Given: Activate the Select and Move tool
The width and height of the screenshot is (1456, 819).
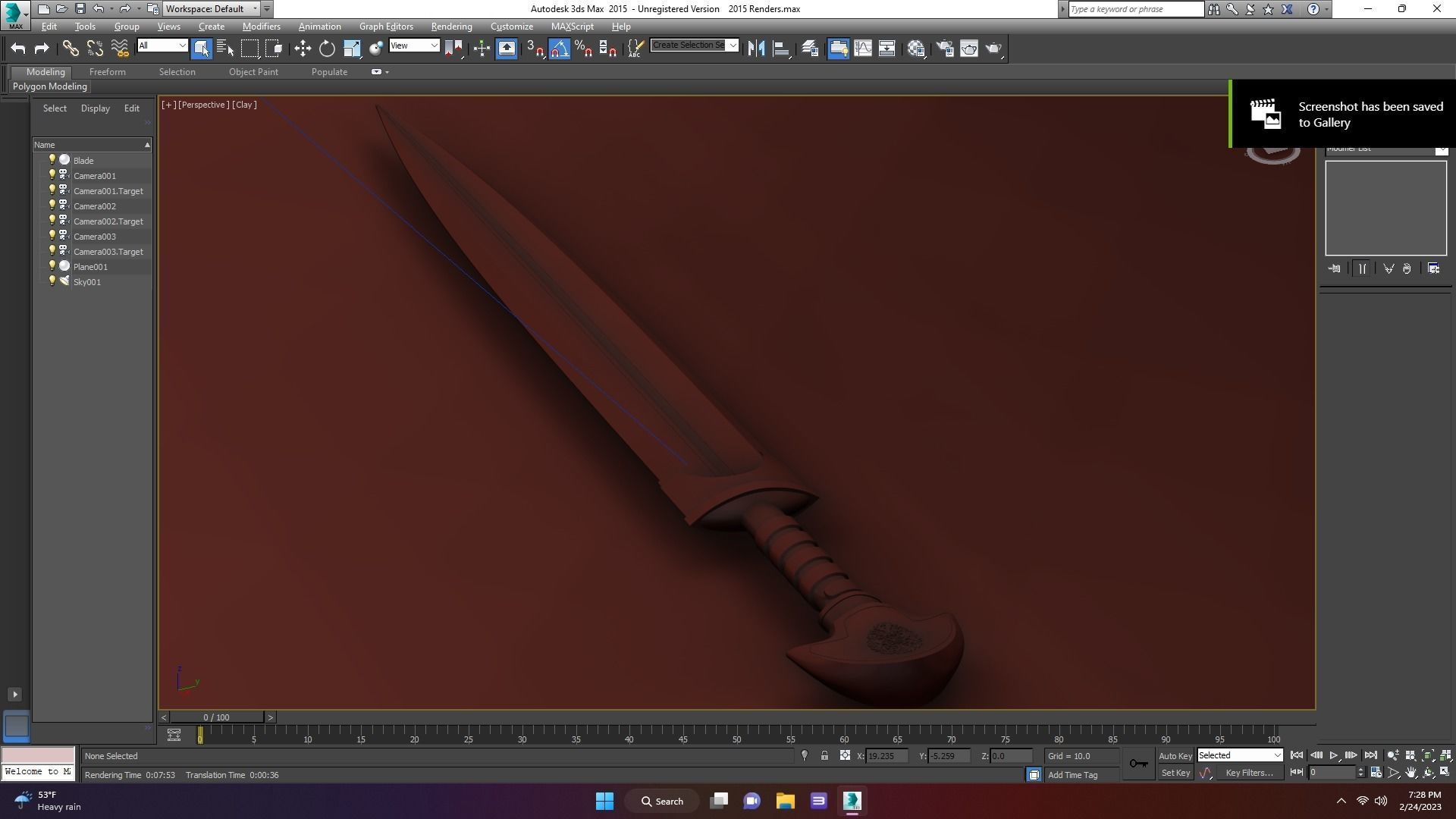Looking at the screenshot, I should pos(303,49).
